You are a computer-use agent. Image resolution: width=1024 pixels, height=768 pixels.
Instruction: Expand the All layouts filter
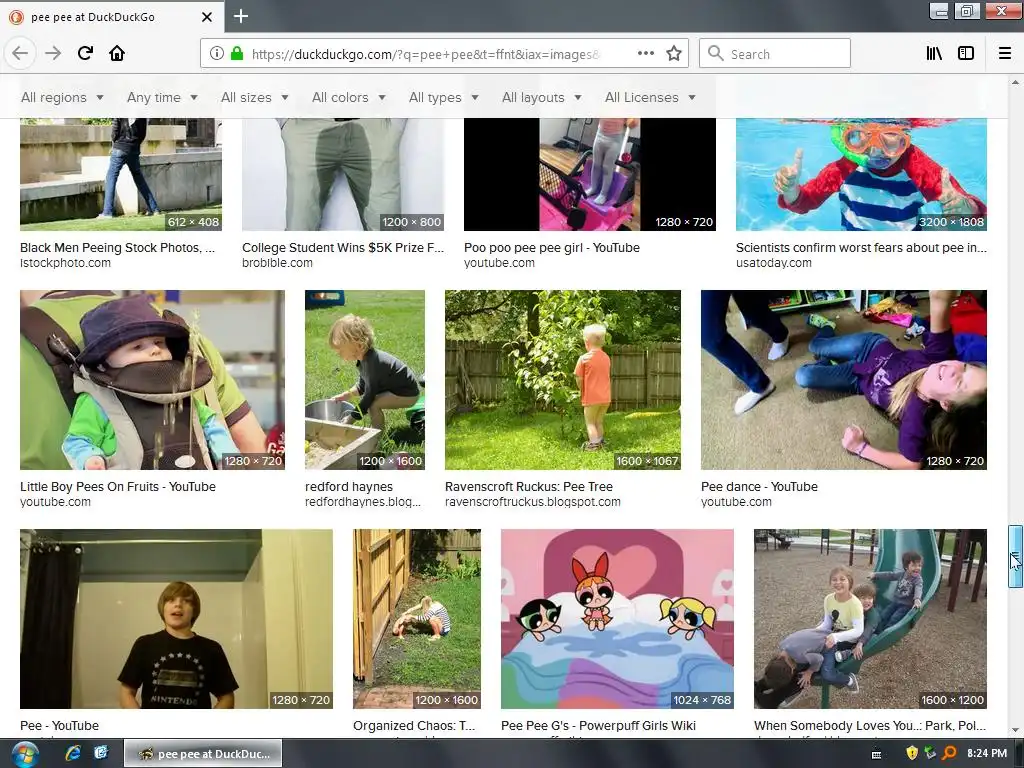[x=541, y=97]
